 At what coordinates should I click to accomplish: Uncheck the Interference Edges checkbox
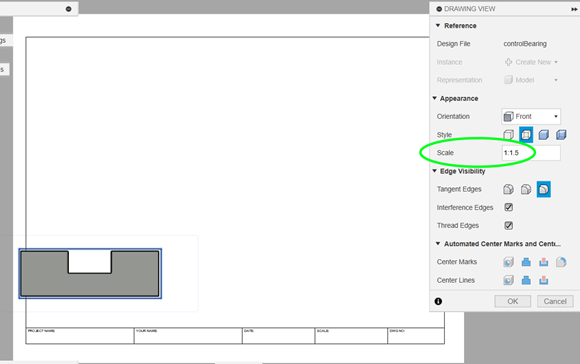click(x=509, y=207)
